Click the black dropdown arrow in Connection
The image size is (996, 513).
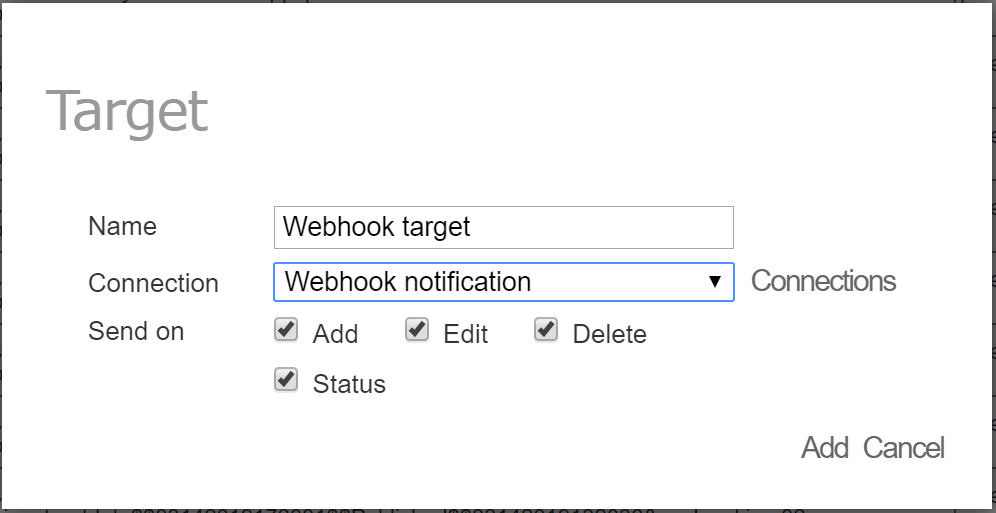[715, 281]
